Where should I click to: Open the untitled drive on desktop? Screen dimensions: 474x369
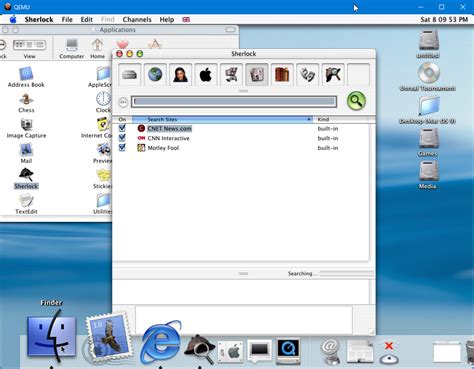428,44
